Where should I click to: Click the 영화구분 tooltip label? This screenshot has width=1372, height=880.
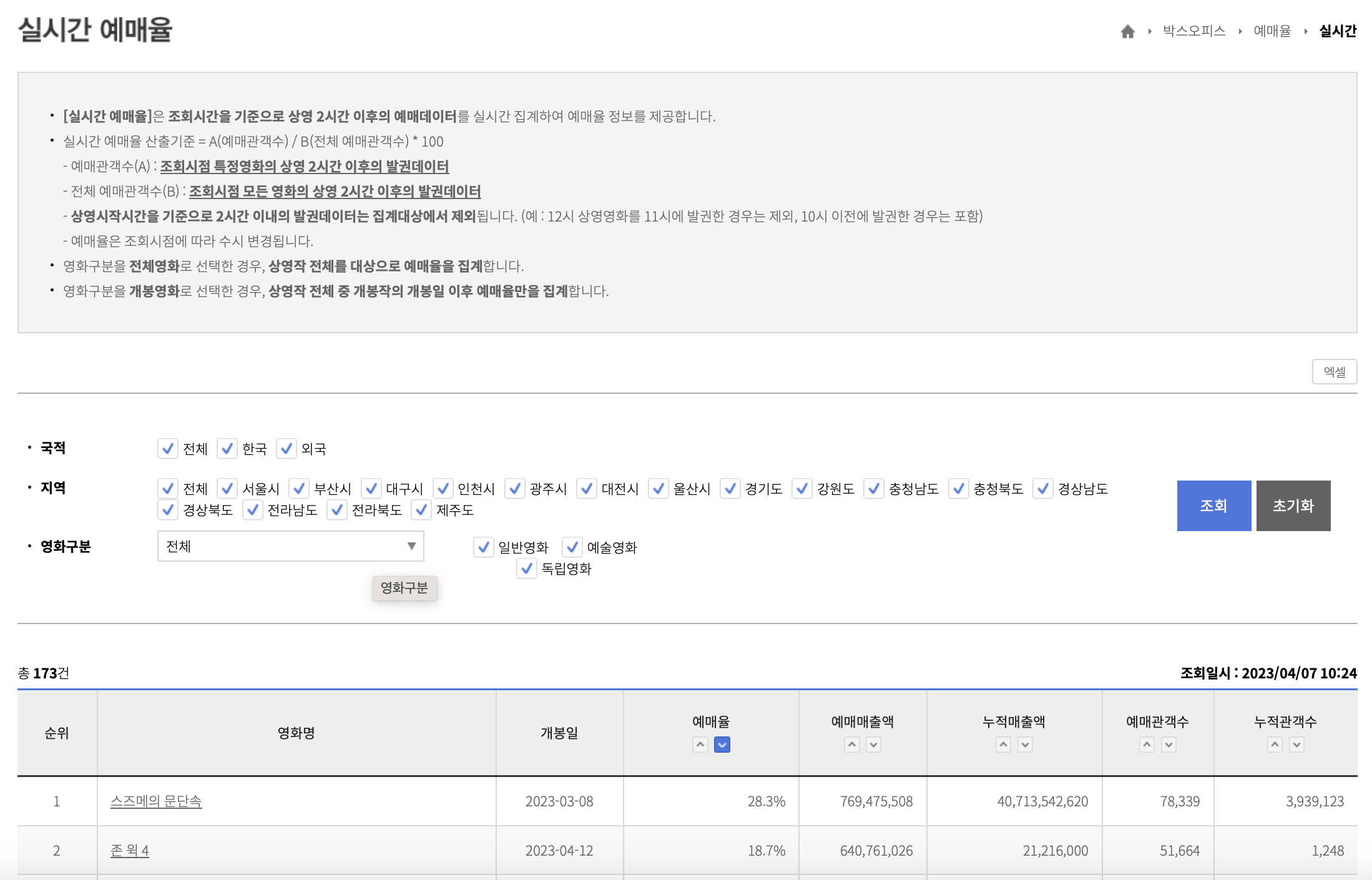click(x=404, y=588)
